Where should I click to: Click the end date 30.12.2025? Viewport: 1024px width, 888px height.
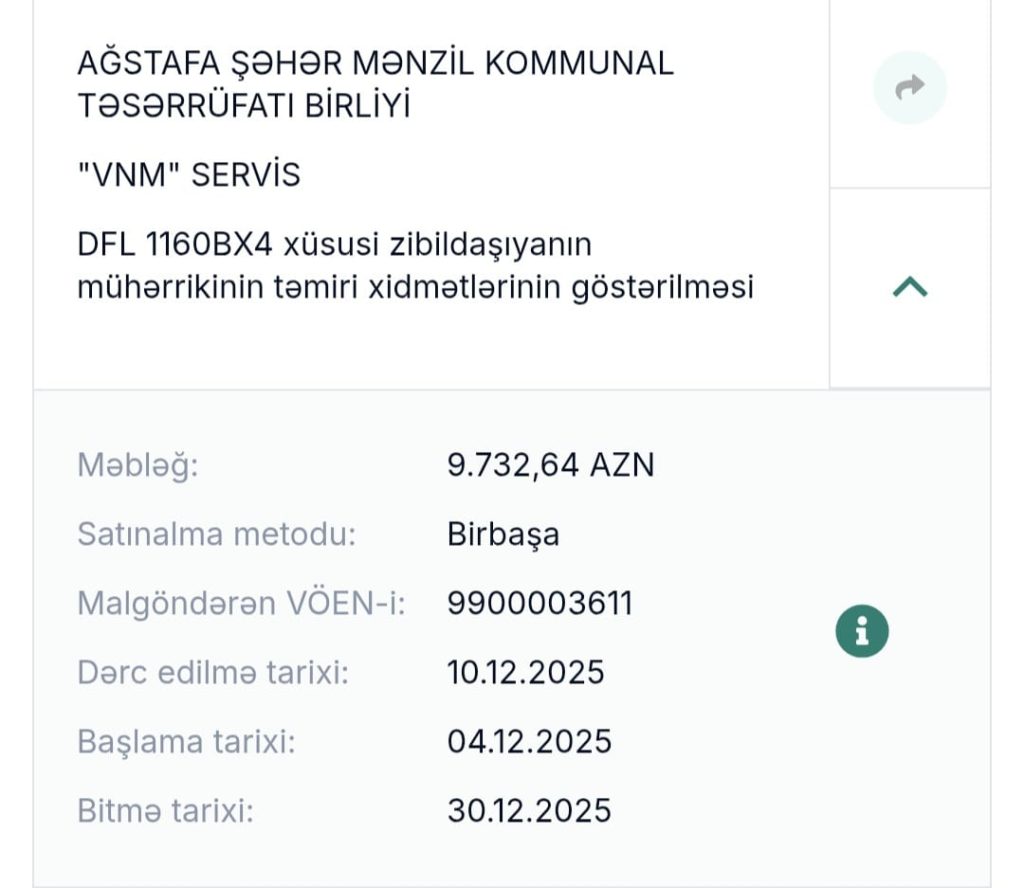click(x=529, y=810)
